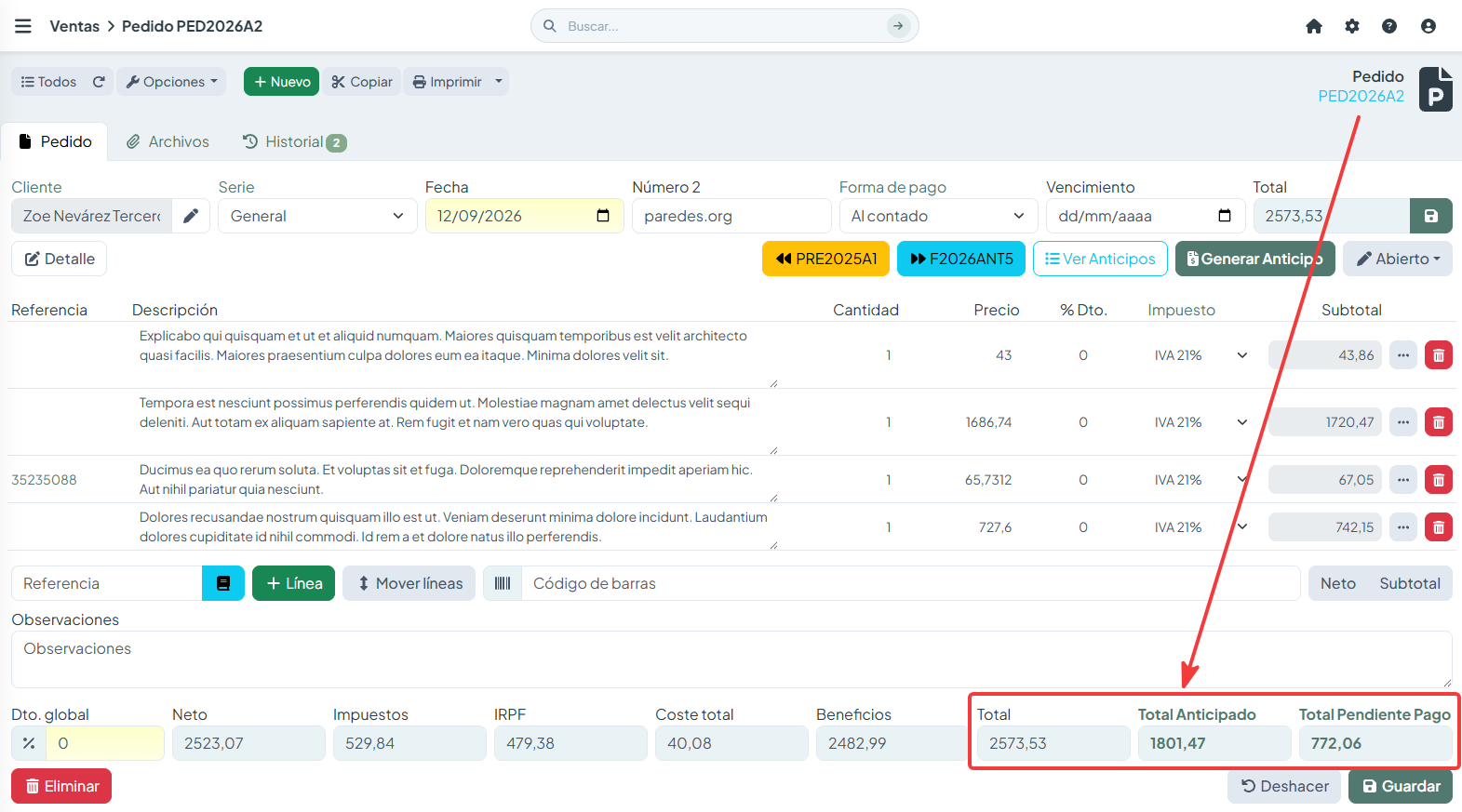Switch to the Pedido tab

55,141
